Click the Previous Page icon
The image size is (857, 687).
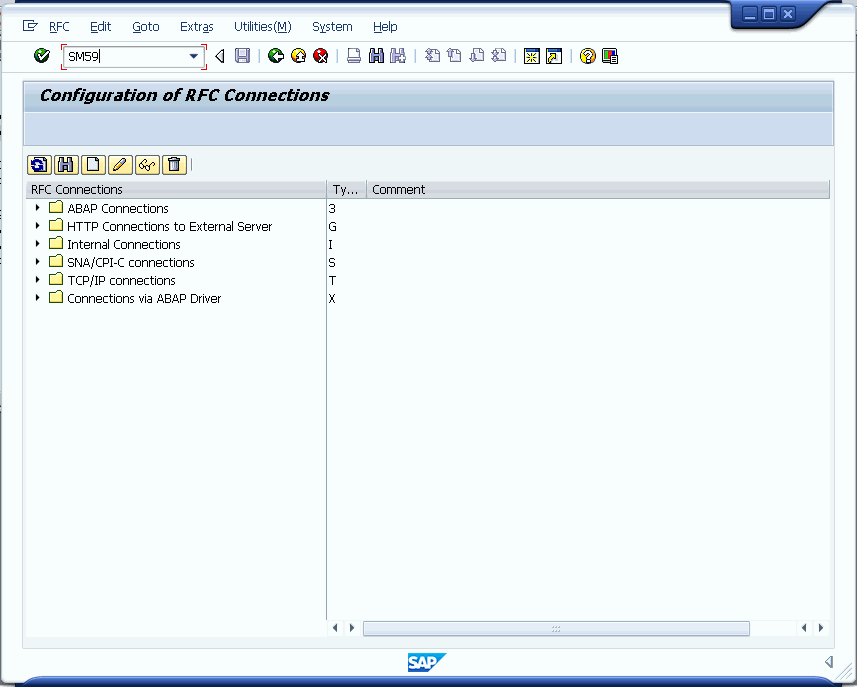tap(454, 56)
